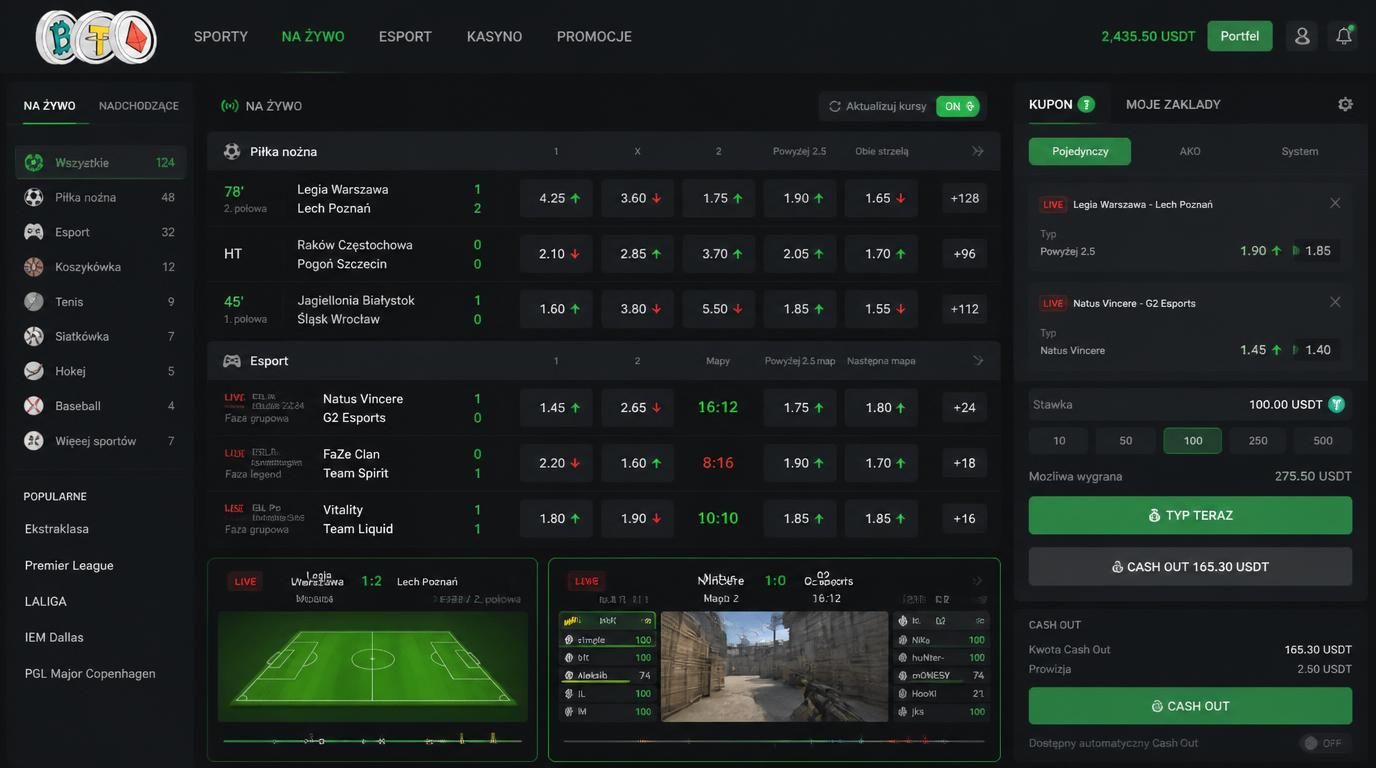Screen dimensions: 1376x768
Task: Click the Stawka amount input field
Action: click(x=1190, y=405)
